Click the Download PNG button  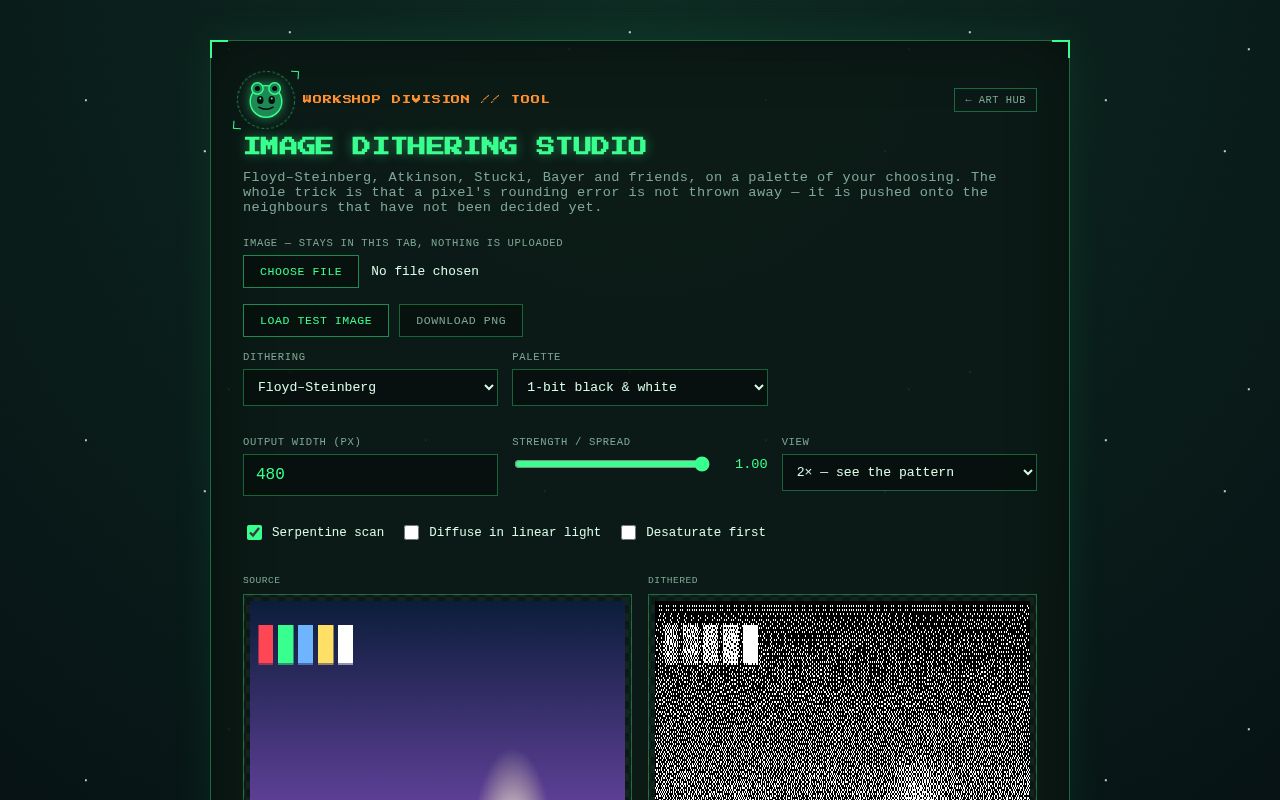pyautogui.click(x=461, y=320)
